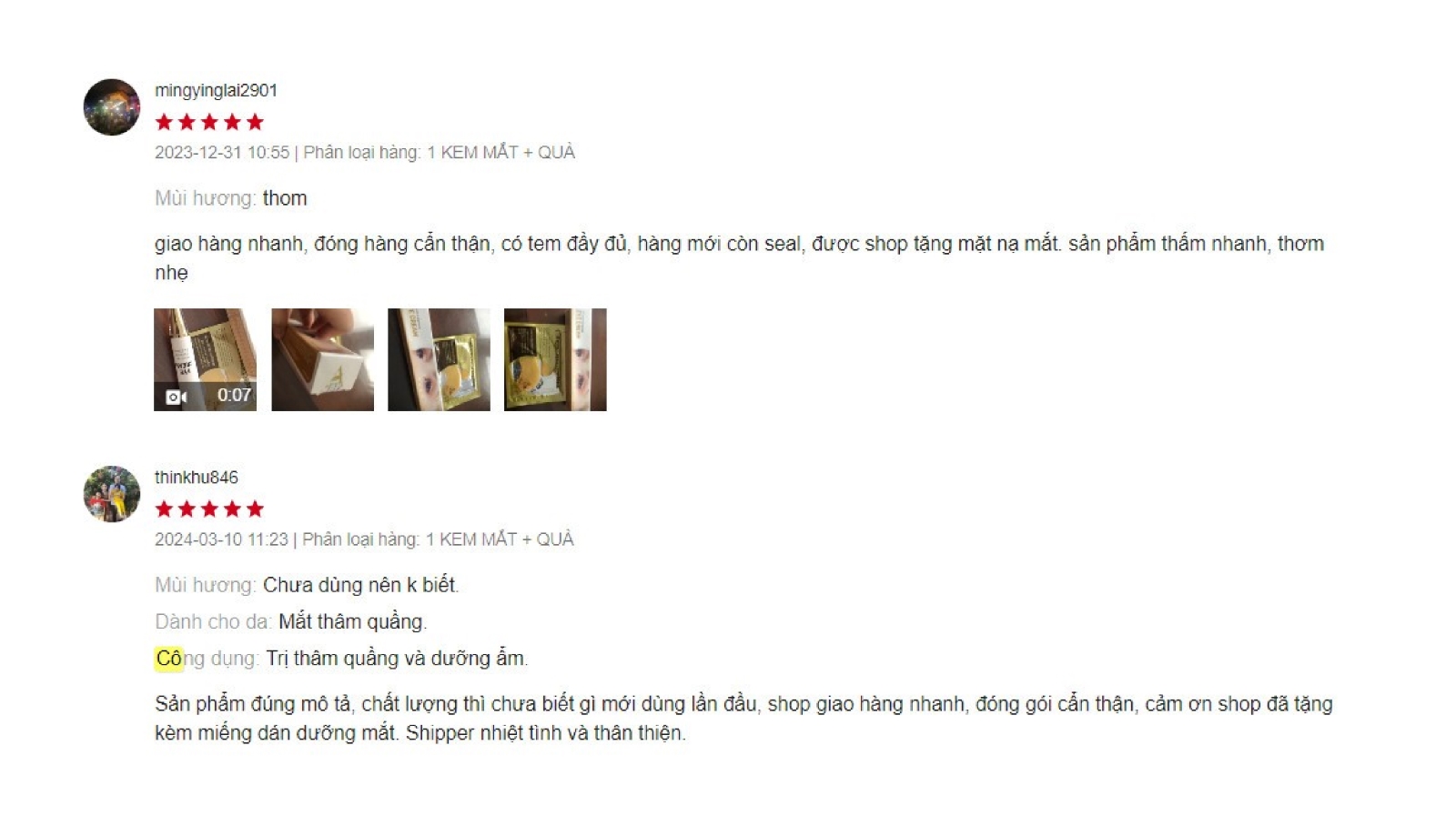Open the fourth review photo thumbnail
This screenshot has height=816, width=1456.
click(555, 359)
